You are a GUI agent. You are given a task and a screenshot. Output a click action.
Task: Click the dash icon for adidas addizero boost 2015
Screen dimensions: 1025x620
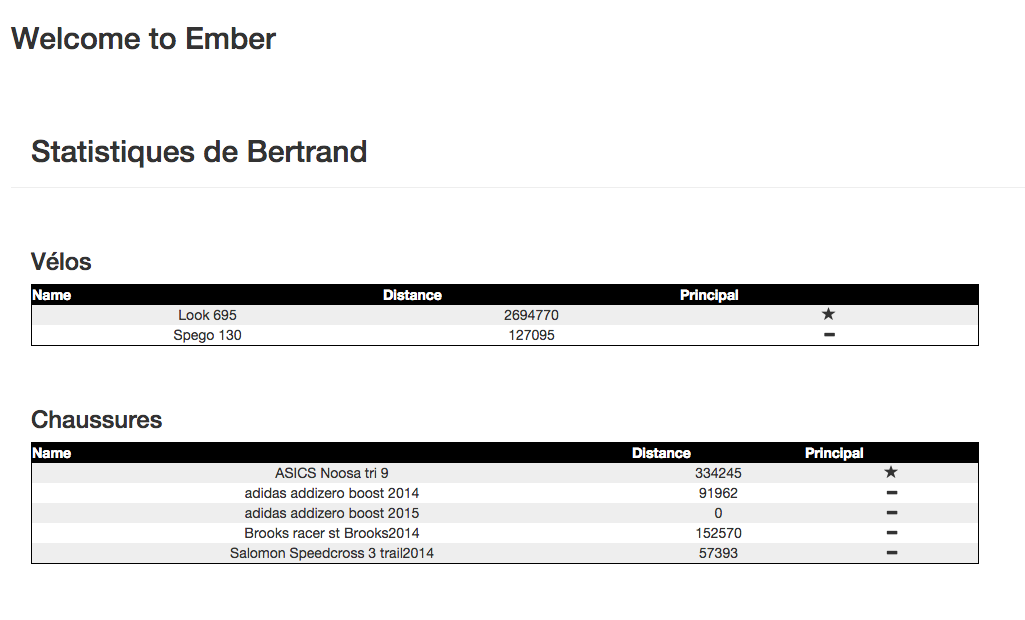(x=891, y=513)
